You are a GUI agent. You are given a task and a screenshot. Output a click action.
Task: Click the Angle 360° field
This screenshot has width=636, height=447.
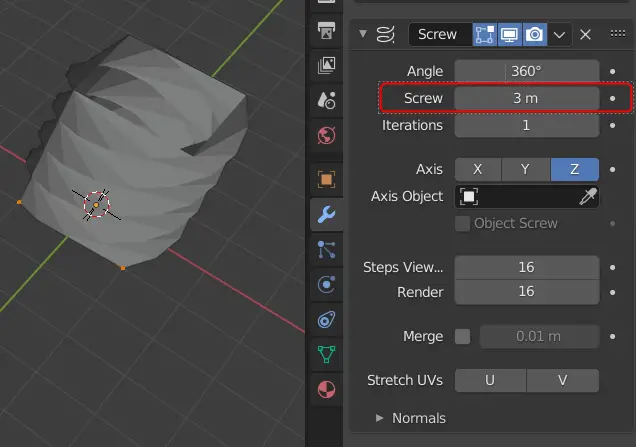527,71
